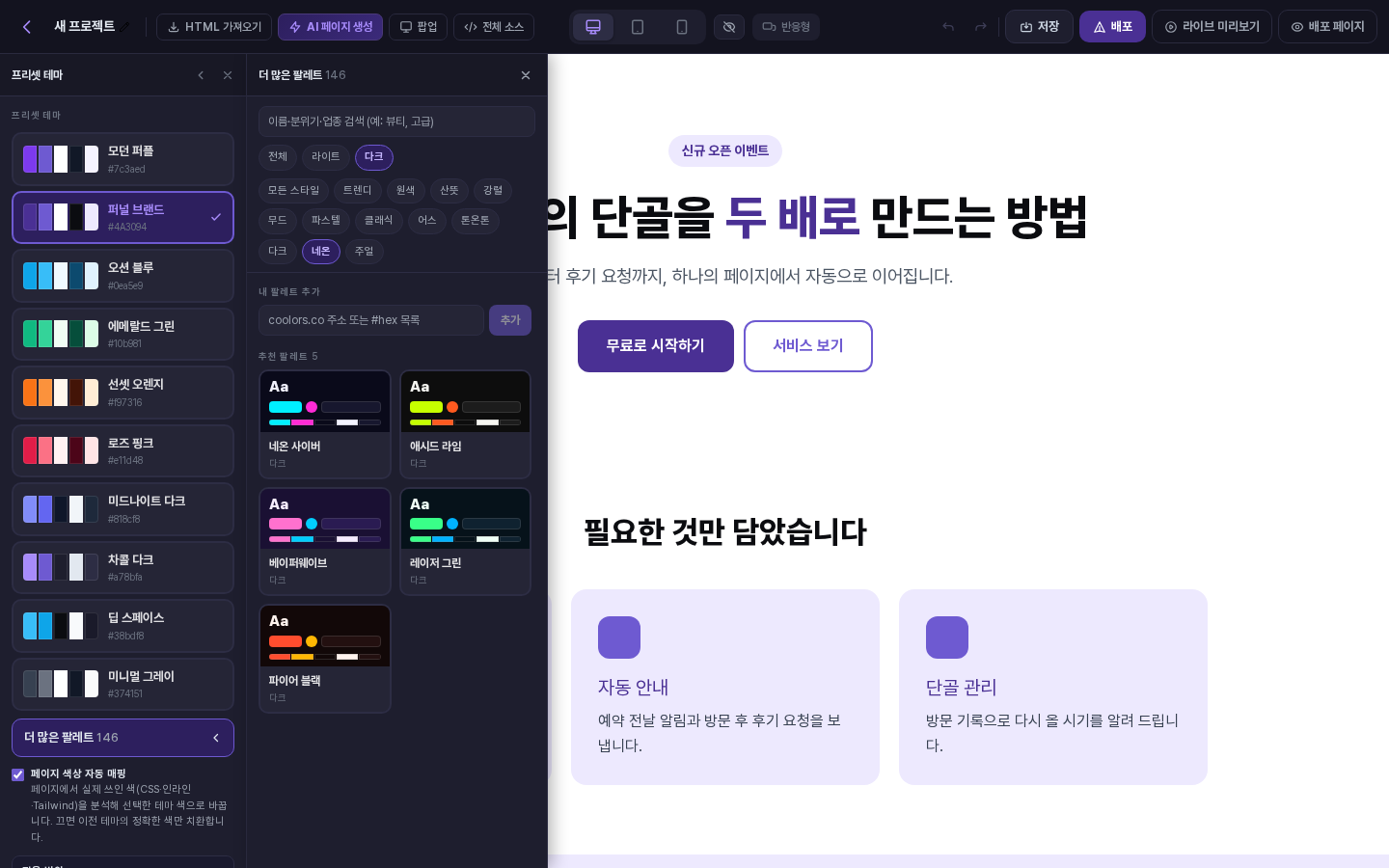Undo the last change

click(x=948, y=27)
